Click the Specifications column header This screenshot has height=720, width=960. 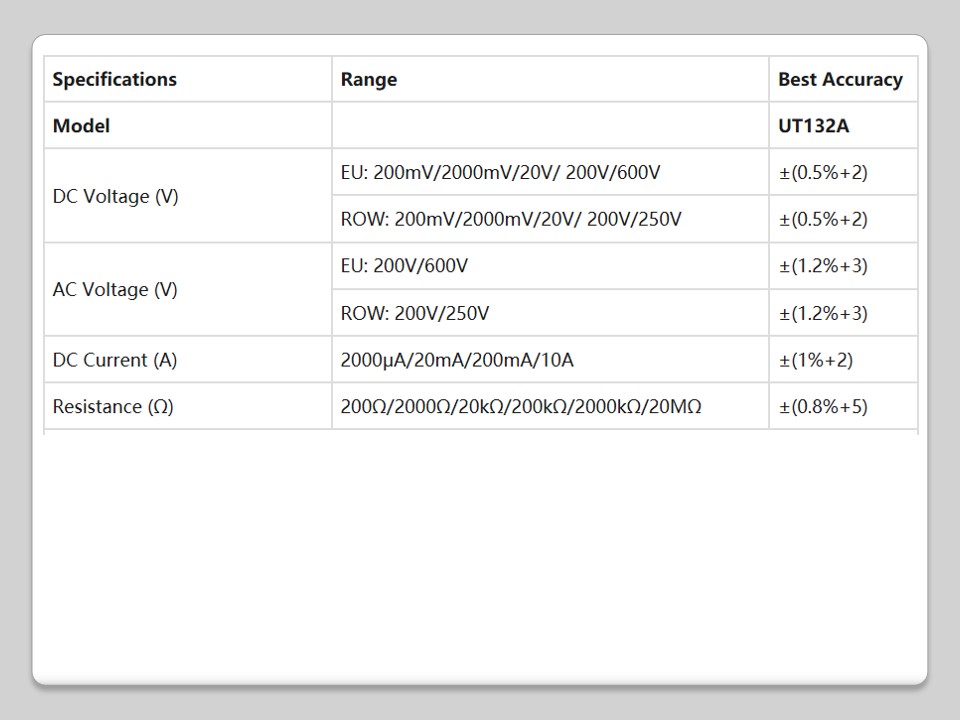pyautogui.click(x=115, y=80)
